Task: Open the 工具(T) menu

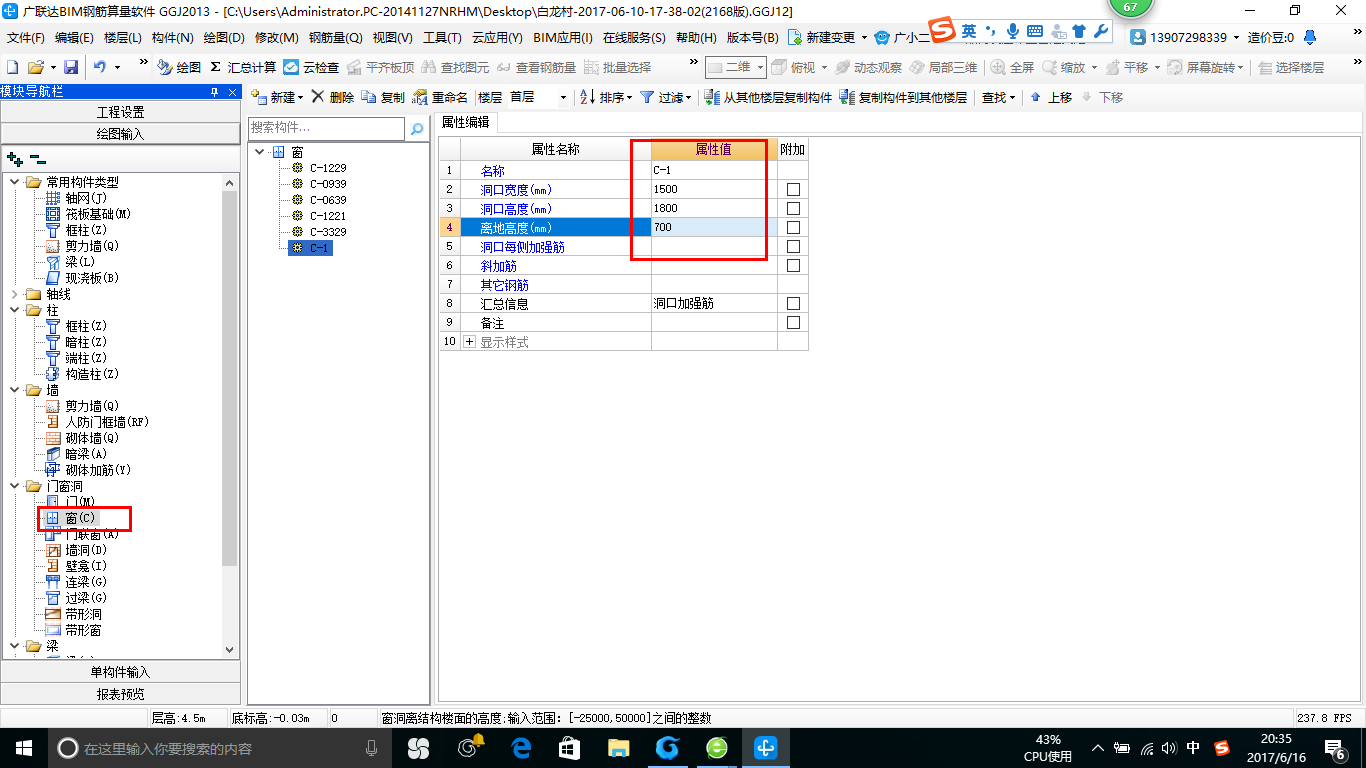Action: click(x=442, y=37)
